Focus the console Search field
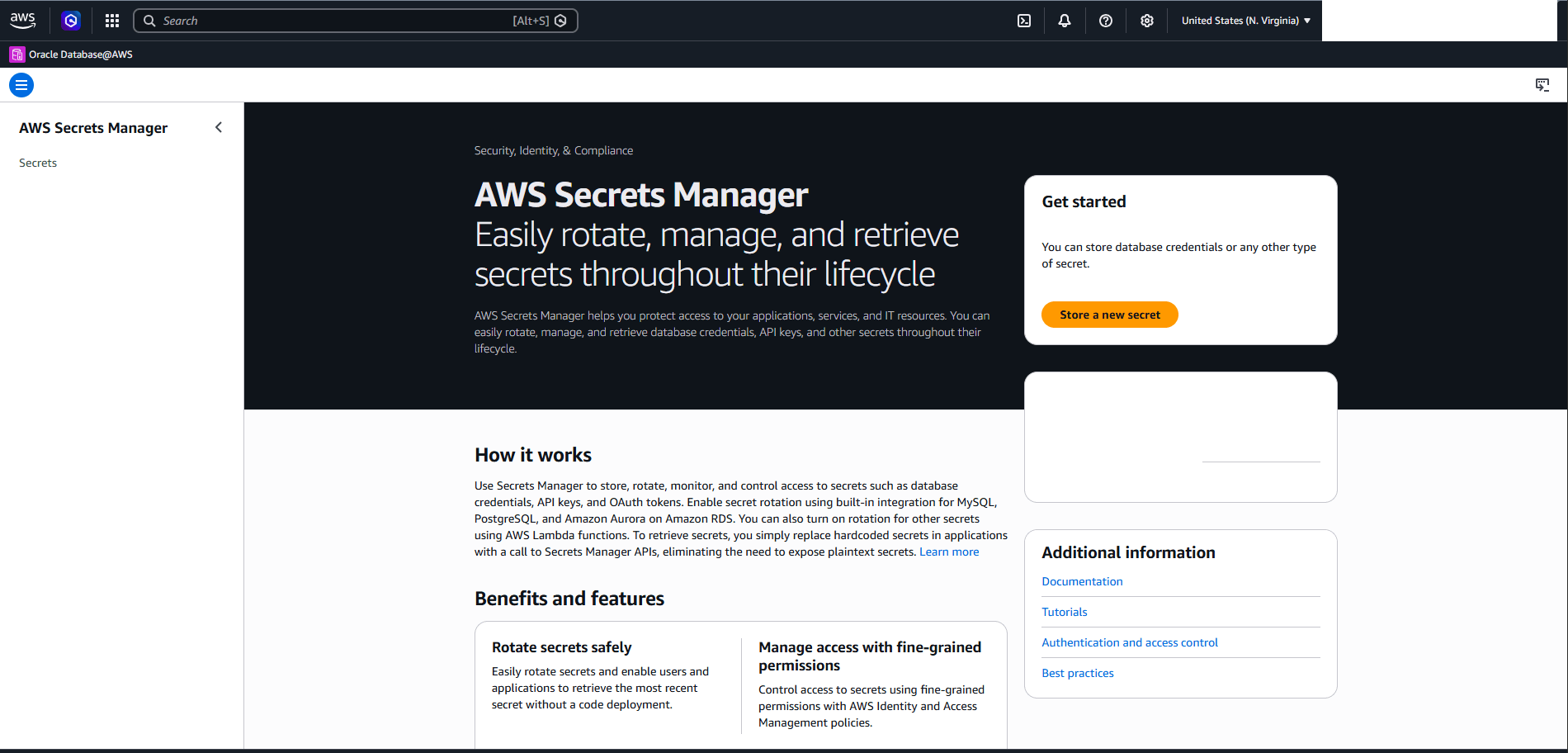The image size is (1568, 753). coord(356,21)
